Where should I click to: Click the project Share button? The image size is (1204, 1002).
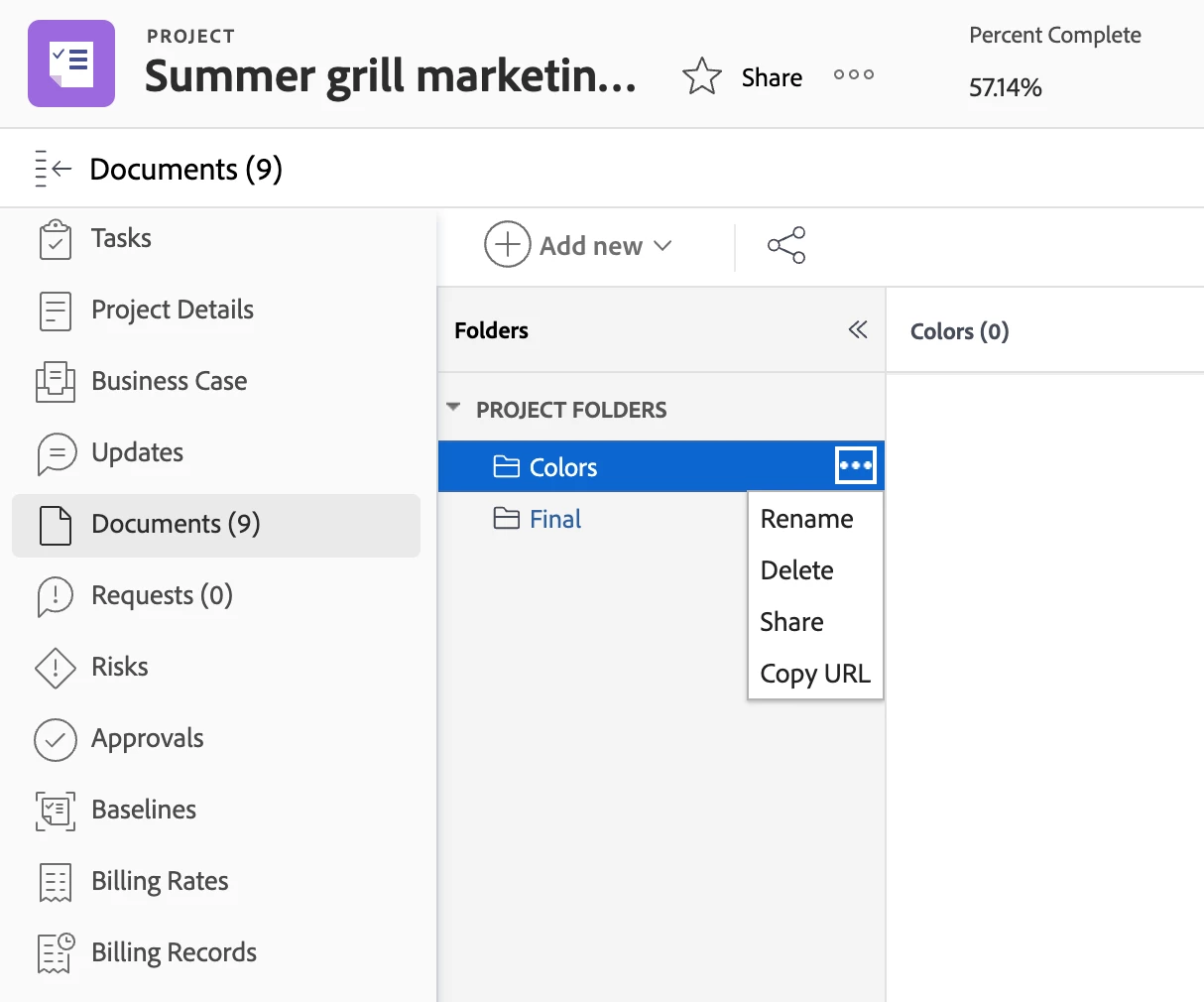(x=772, y=77)
